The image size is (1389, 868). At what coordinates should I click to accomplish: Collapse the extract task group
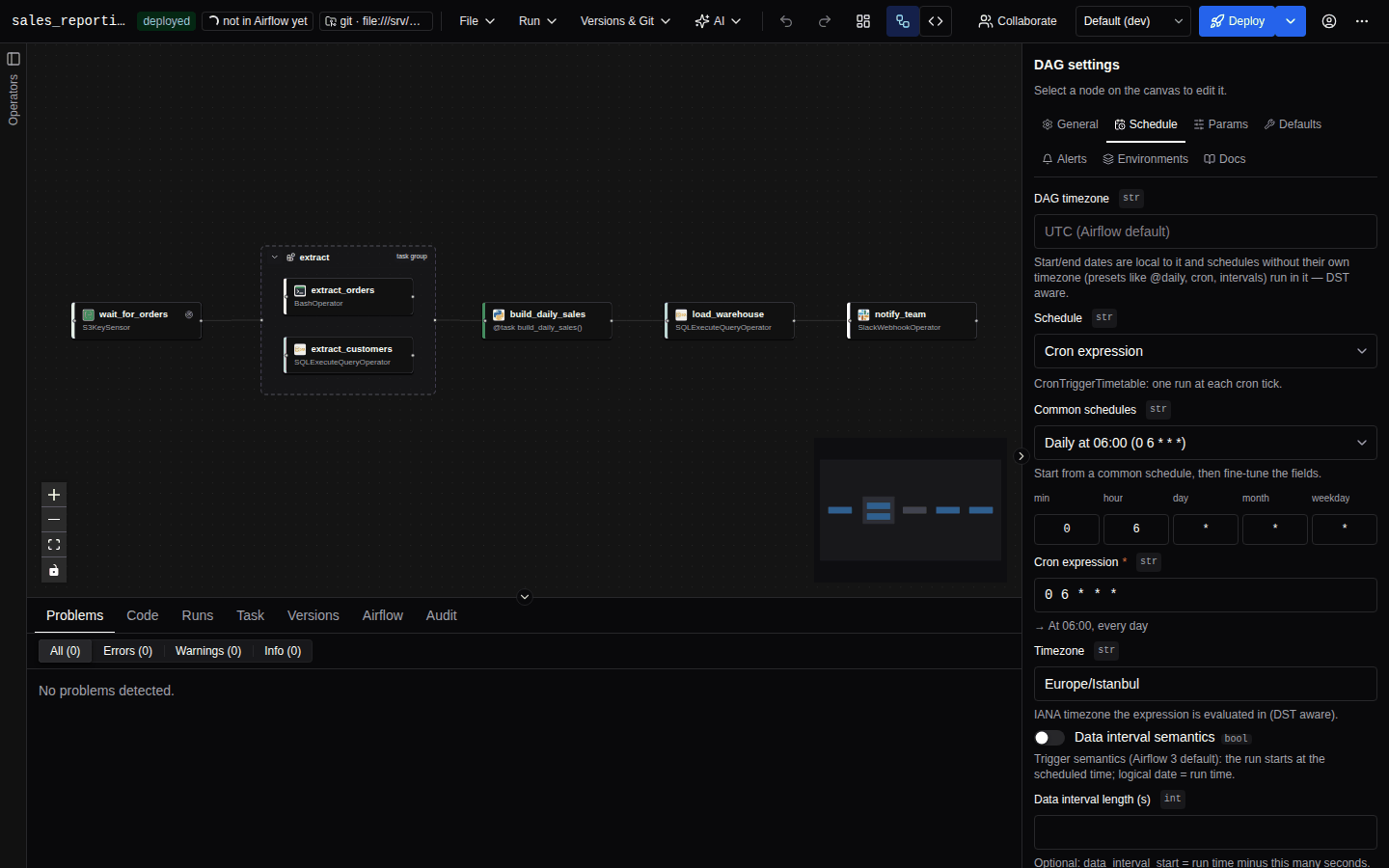275,258
